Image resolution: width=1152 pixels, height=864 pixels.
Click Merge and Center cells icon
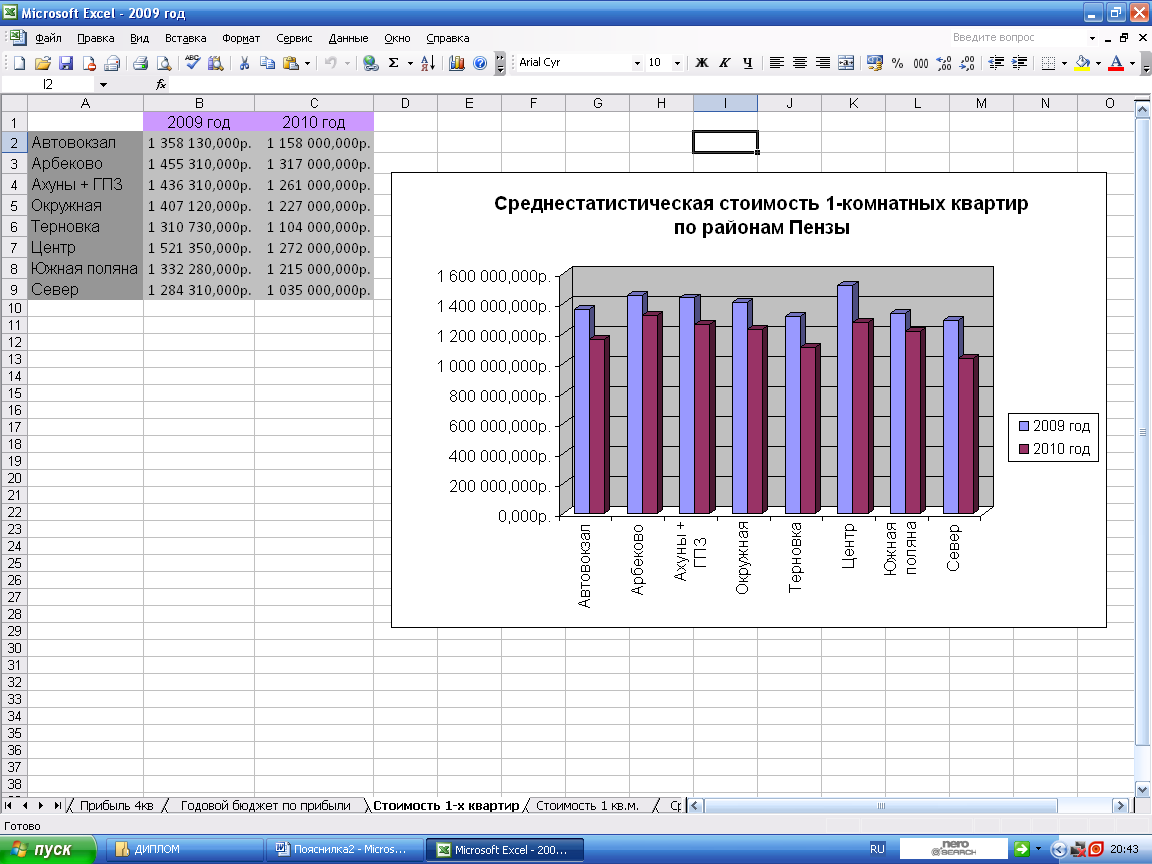pos(846,62)
